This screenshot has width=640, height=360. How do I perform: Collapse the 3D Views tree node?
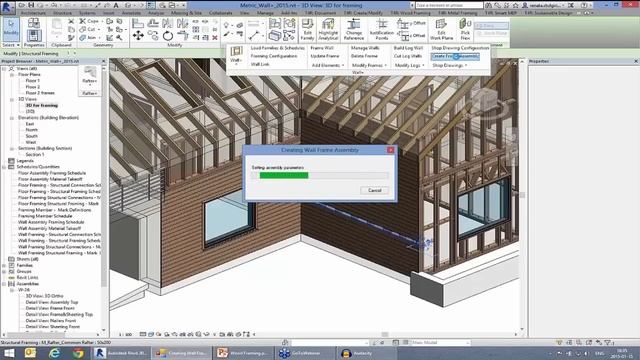(x=12, y=99)
